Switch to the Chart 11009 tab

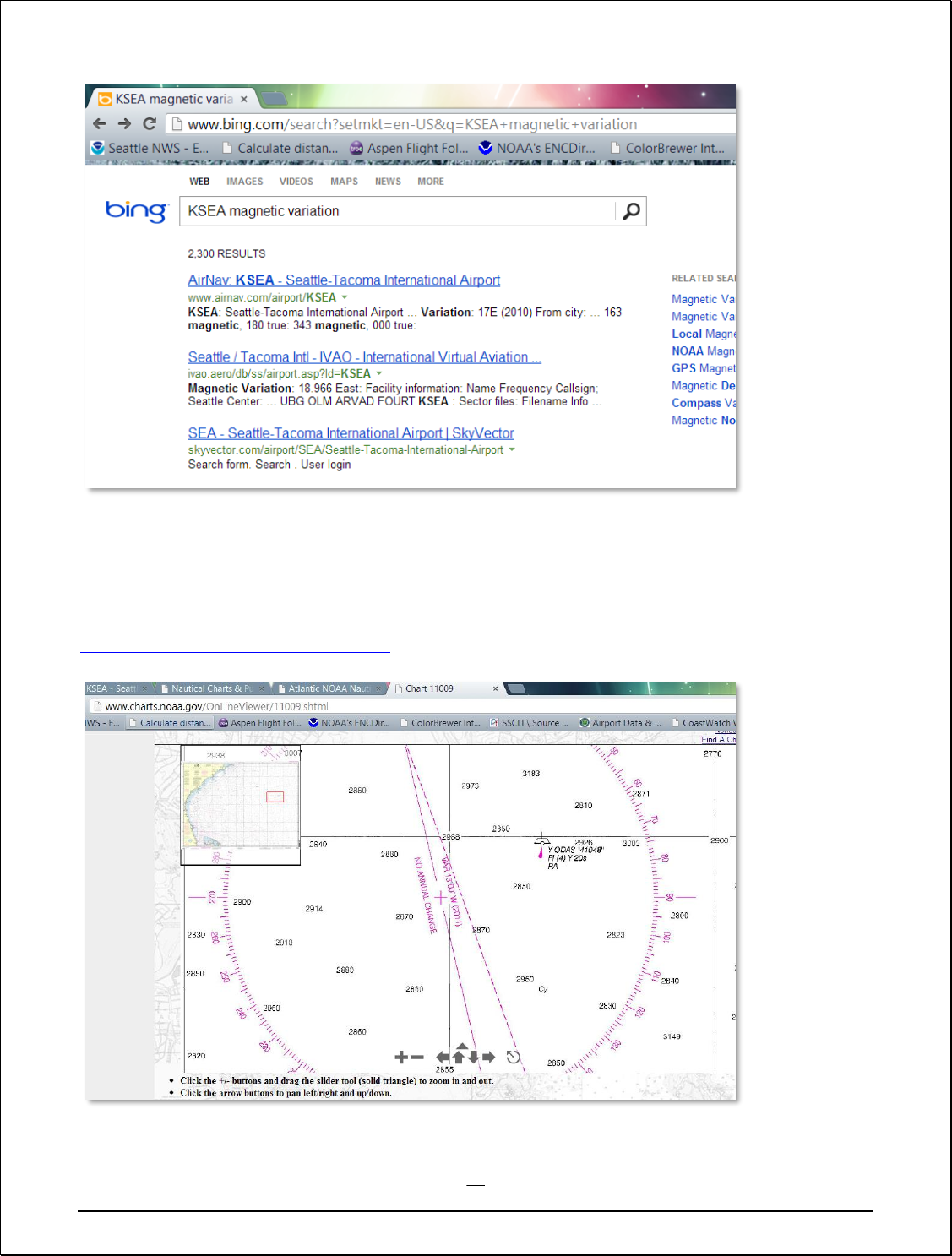pos(445,688)
